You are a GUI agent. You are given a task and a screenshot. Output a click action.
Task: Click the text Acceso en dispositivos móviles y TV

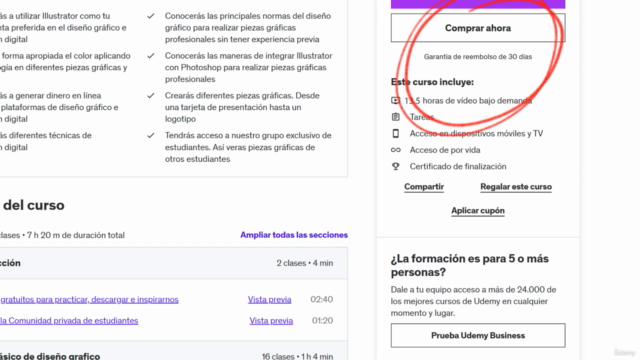click(476, 133)
